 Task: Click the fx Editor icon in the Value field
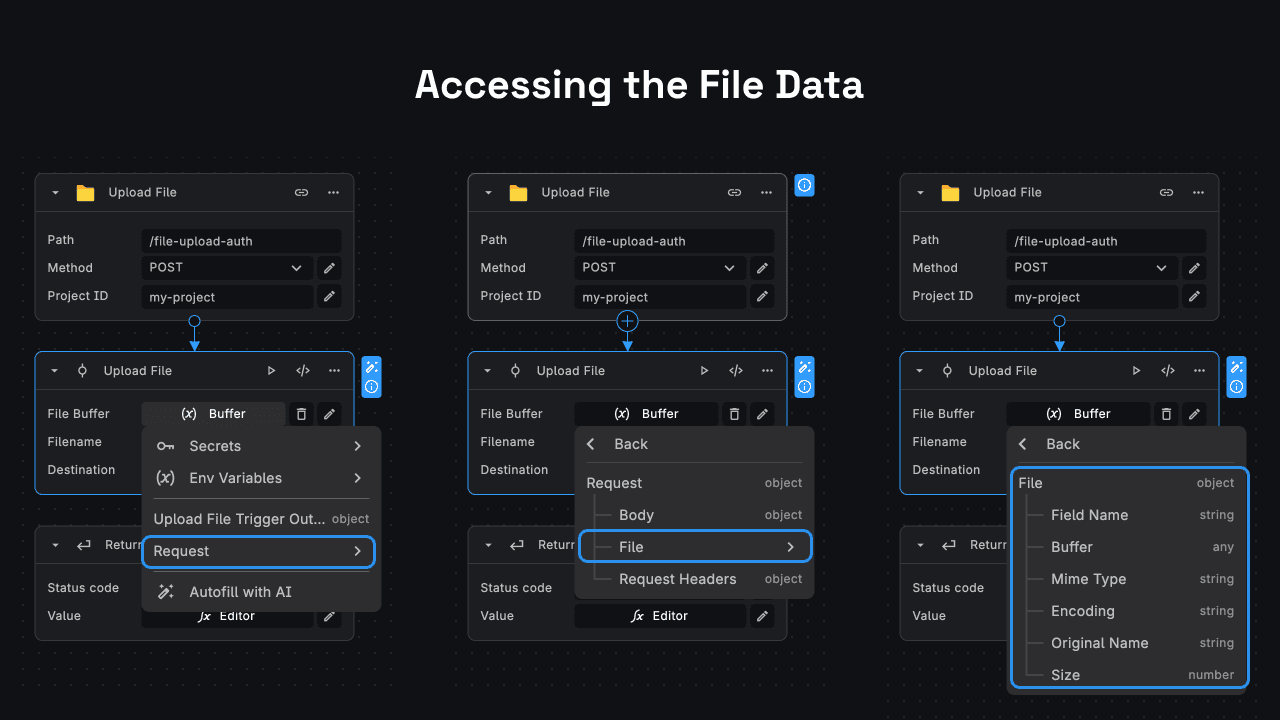tap(637, 615)
